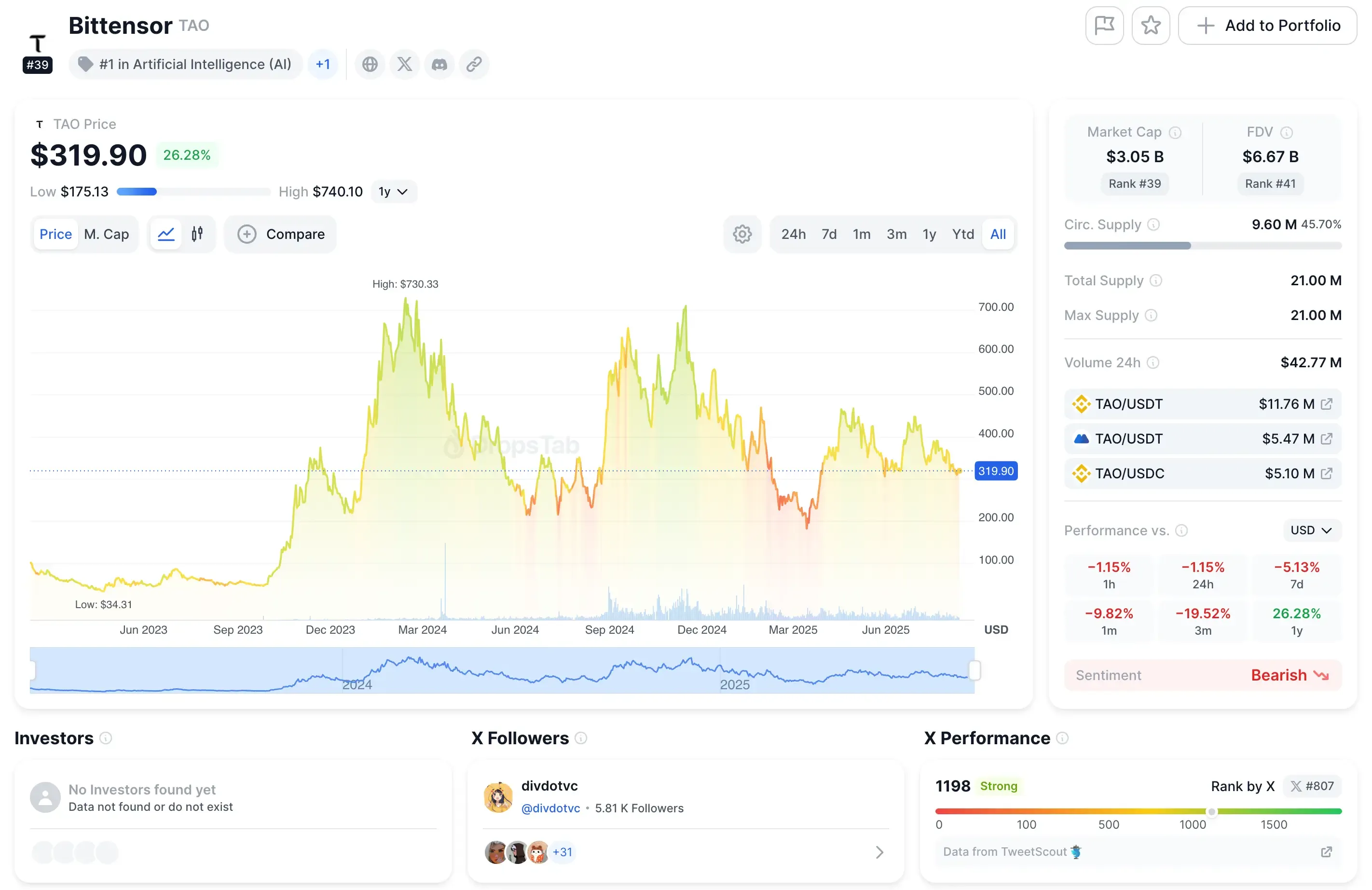Open the USD performance currency dropdown
1372x890 pixels.
point(1311,530)
